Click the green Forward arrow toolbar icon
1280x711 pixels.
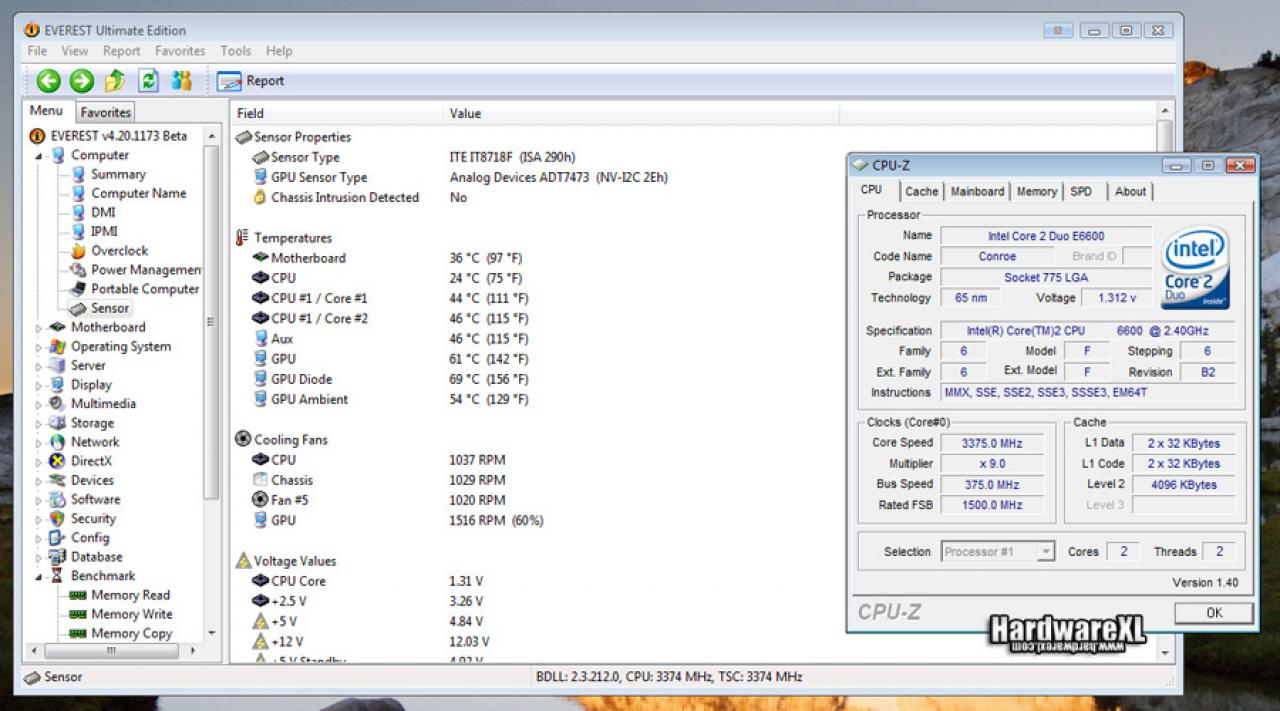pos(82,81)
